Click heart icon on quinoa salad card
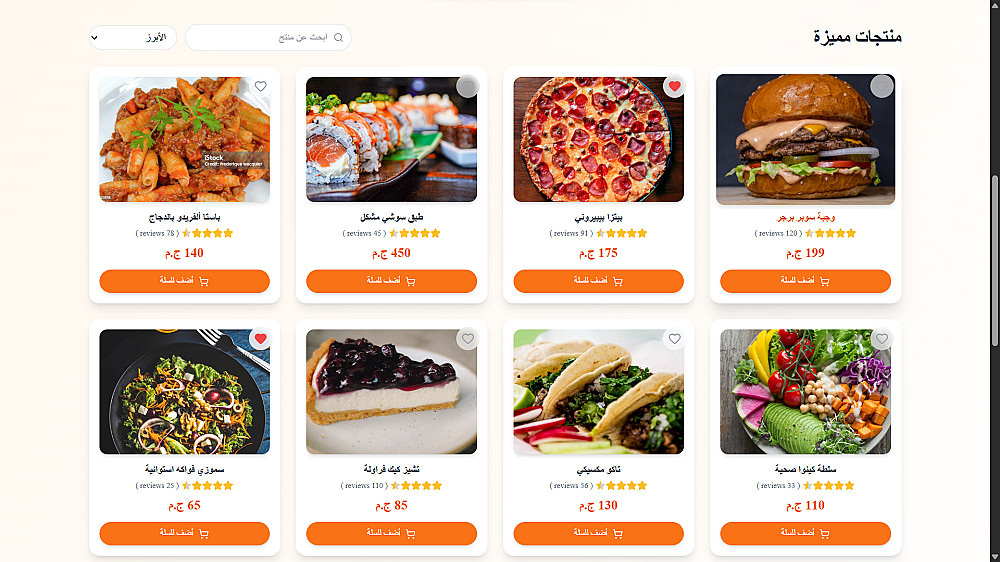This screenshot has height=562, width=1000. [x=882, y=339]
